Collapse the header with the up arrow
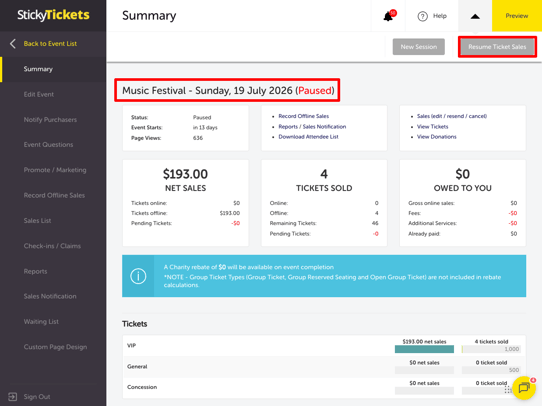 point(475,16)
